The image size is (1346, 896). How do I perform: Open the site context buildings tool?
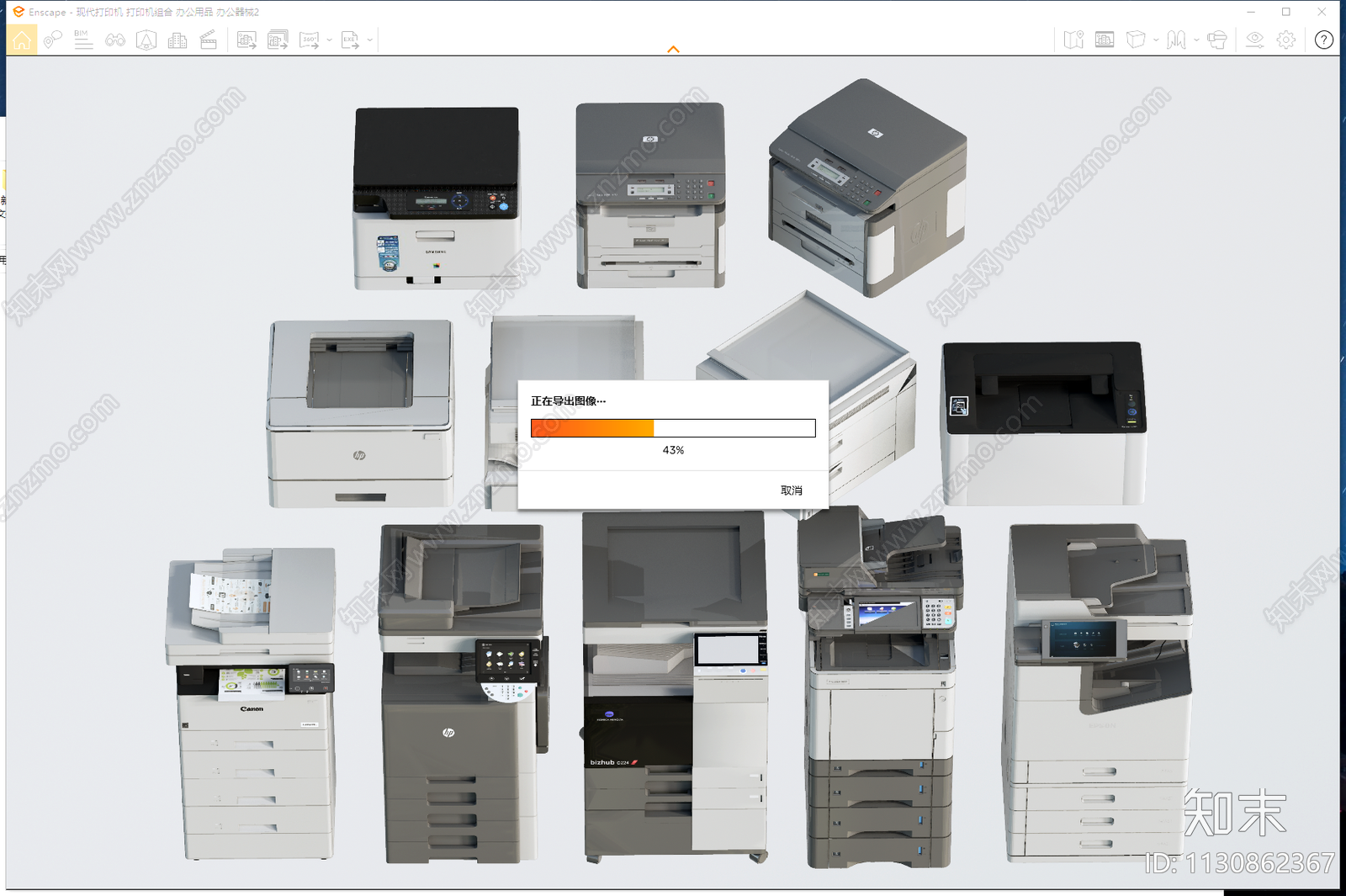[178, 40]
